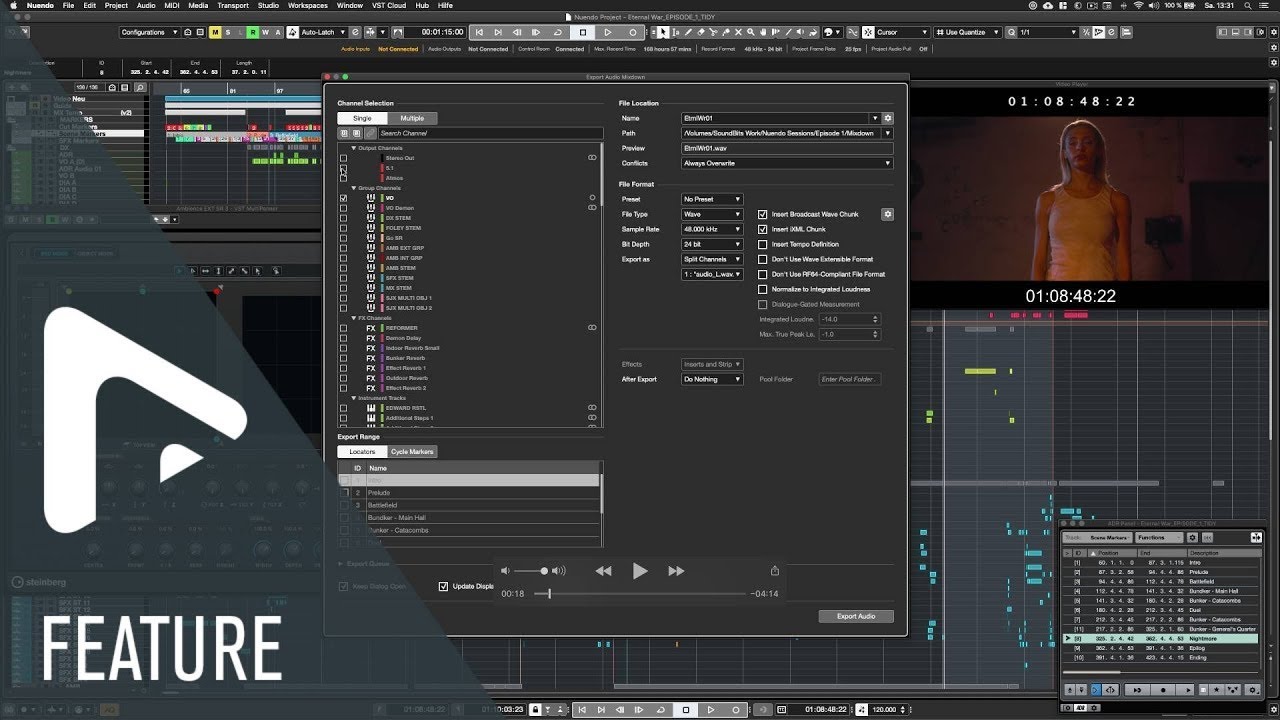This screenshot has width=1280, height=720.
Task: Click Play in the bottom transport bar
Action: [711, 710]
